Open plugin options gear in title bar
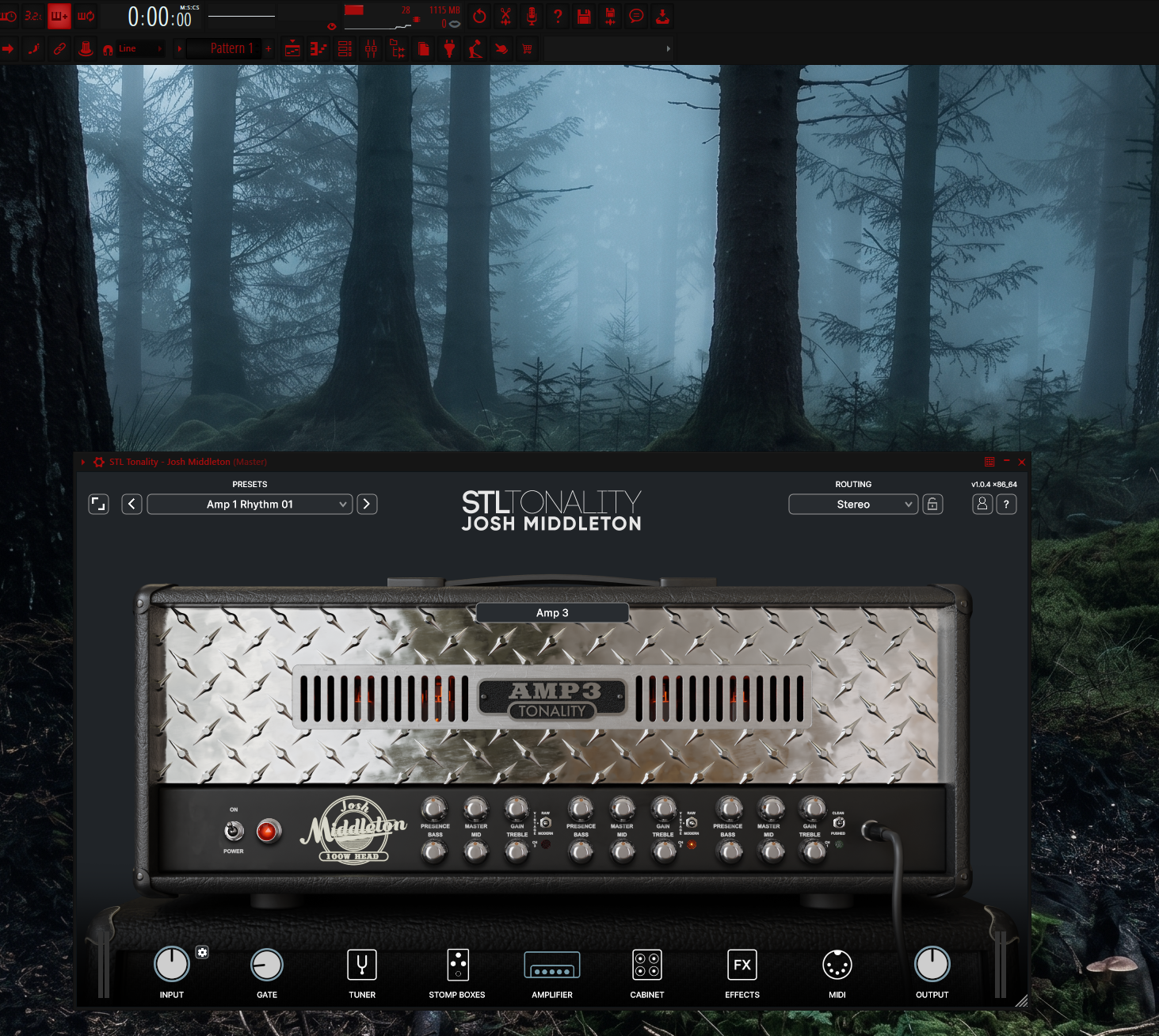Screen dimensions: 1159x1036 99,462
